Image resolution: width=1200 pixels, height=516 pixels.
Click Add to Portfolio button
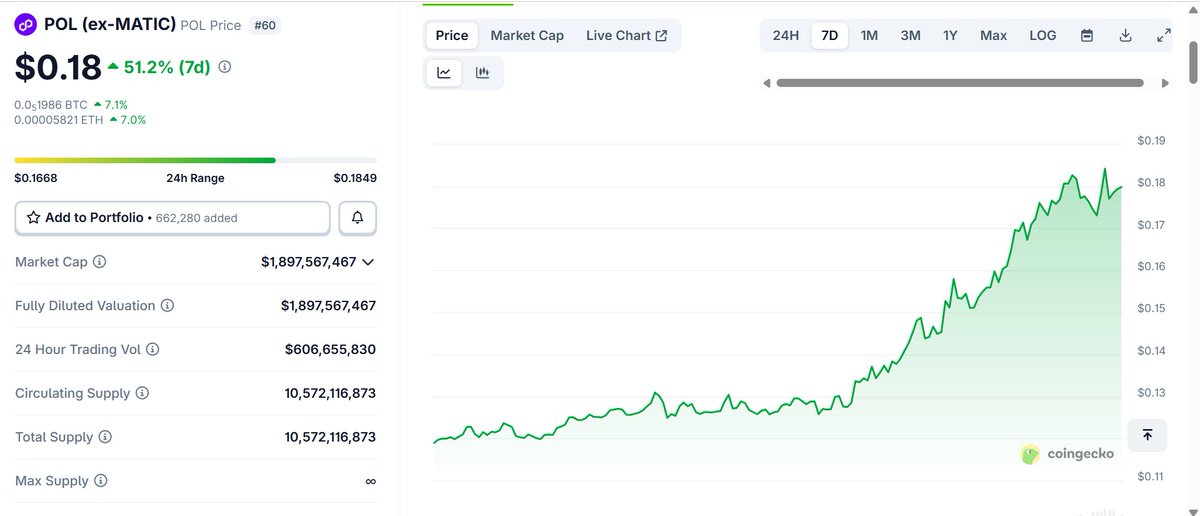click(x=172, y=217)
